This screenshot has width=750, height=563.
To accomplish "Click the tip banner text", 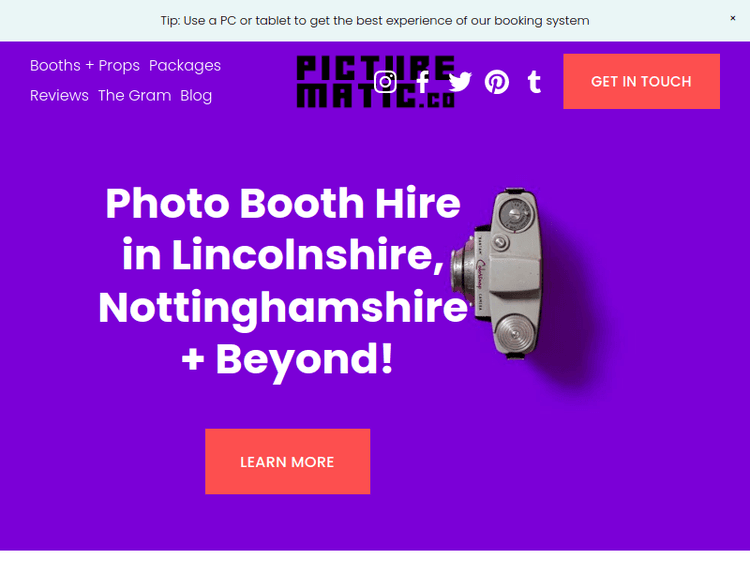I will pos(375,21).
